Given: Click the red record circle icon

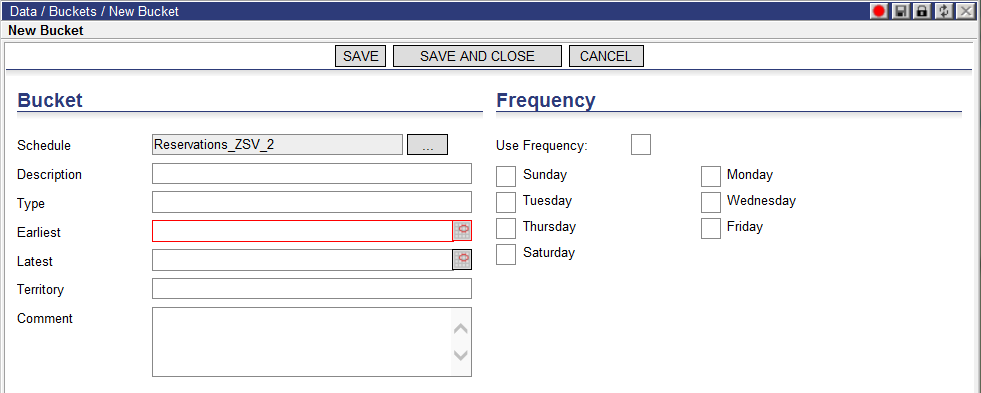Looking at the screenshot, I should pyautogui.click(x=880, y=11).
